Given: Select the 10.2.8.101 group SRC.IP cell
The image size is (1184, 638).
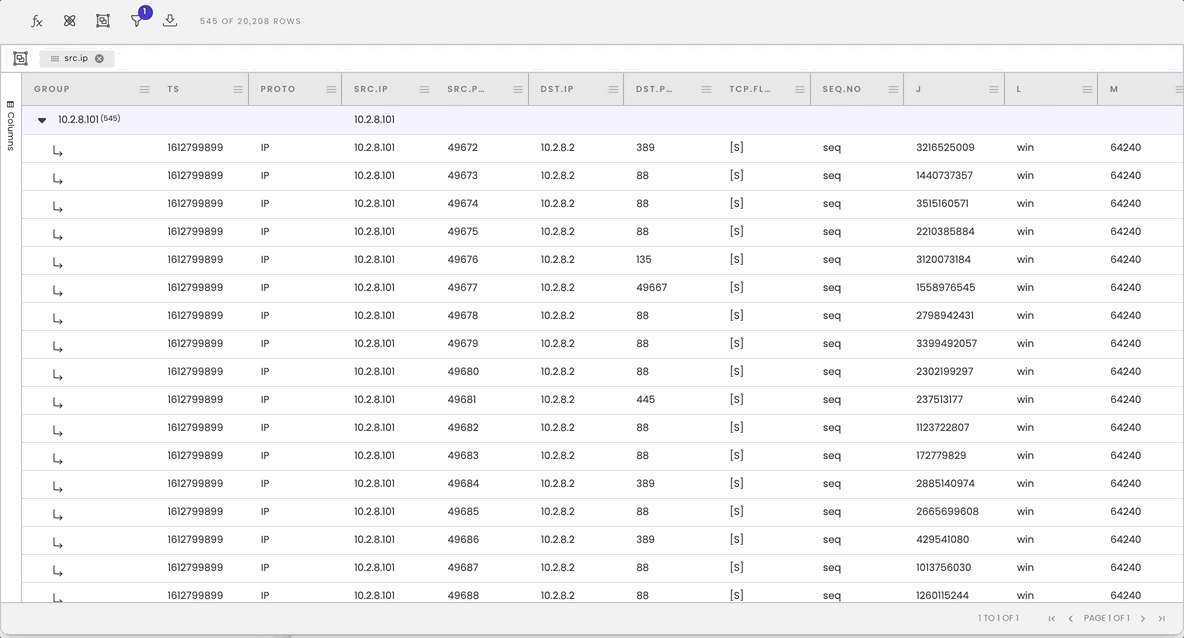Looking at the screenshot, I should pos(375,120).
